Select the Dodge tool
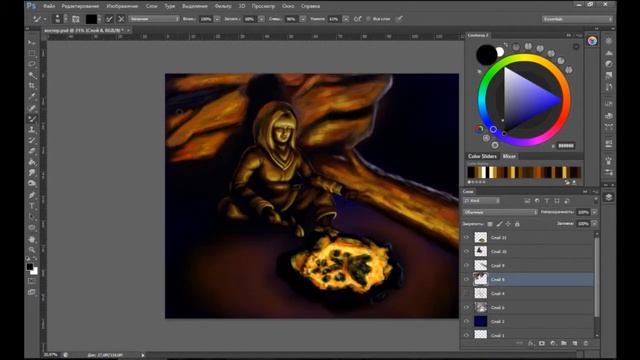640x360 pixels. click(x=32, y=184)
